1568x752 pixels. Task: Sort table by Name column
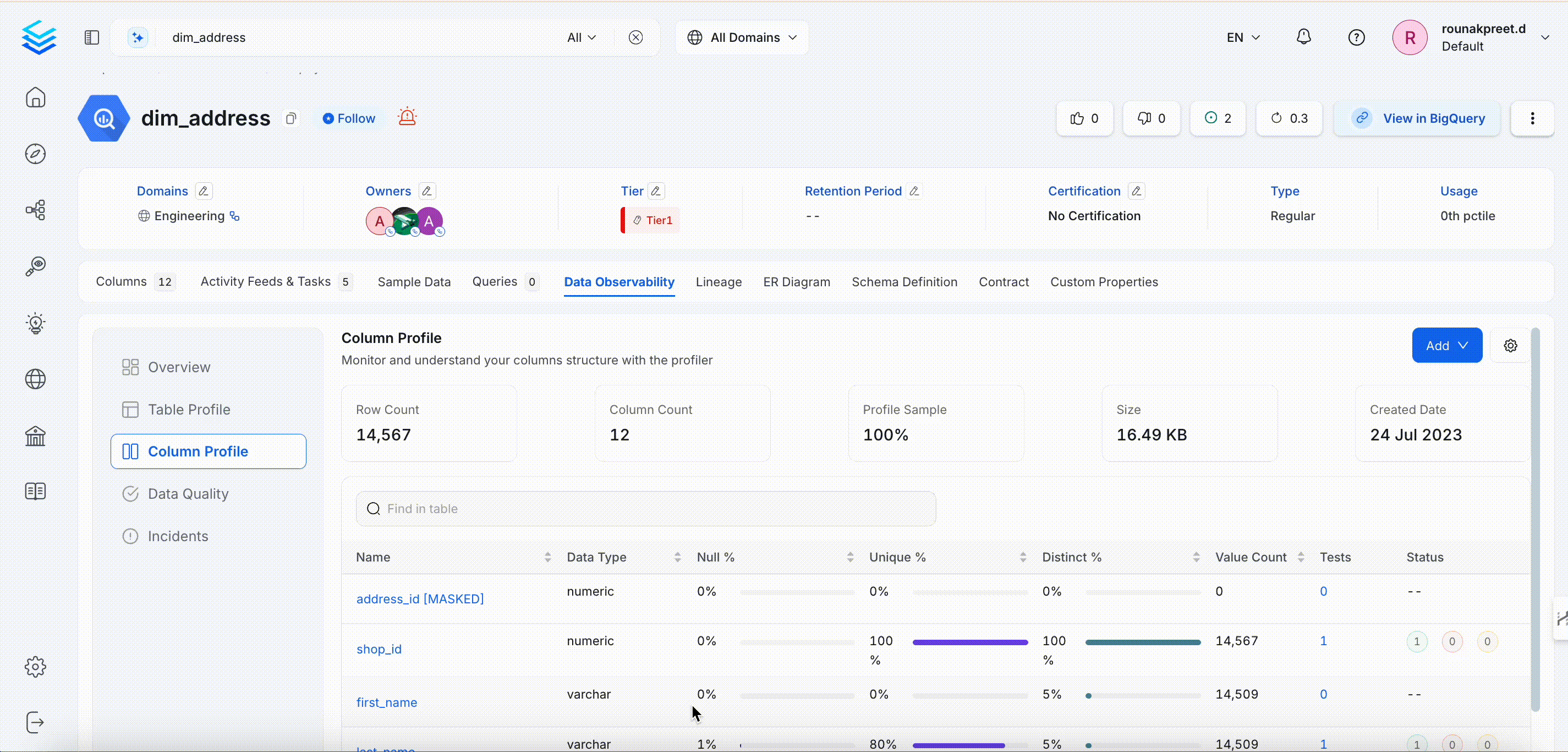547,557
